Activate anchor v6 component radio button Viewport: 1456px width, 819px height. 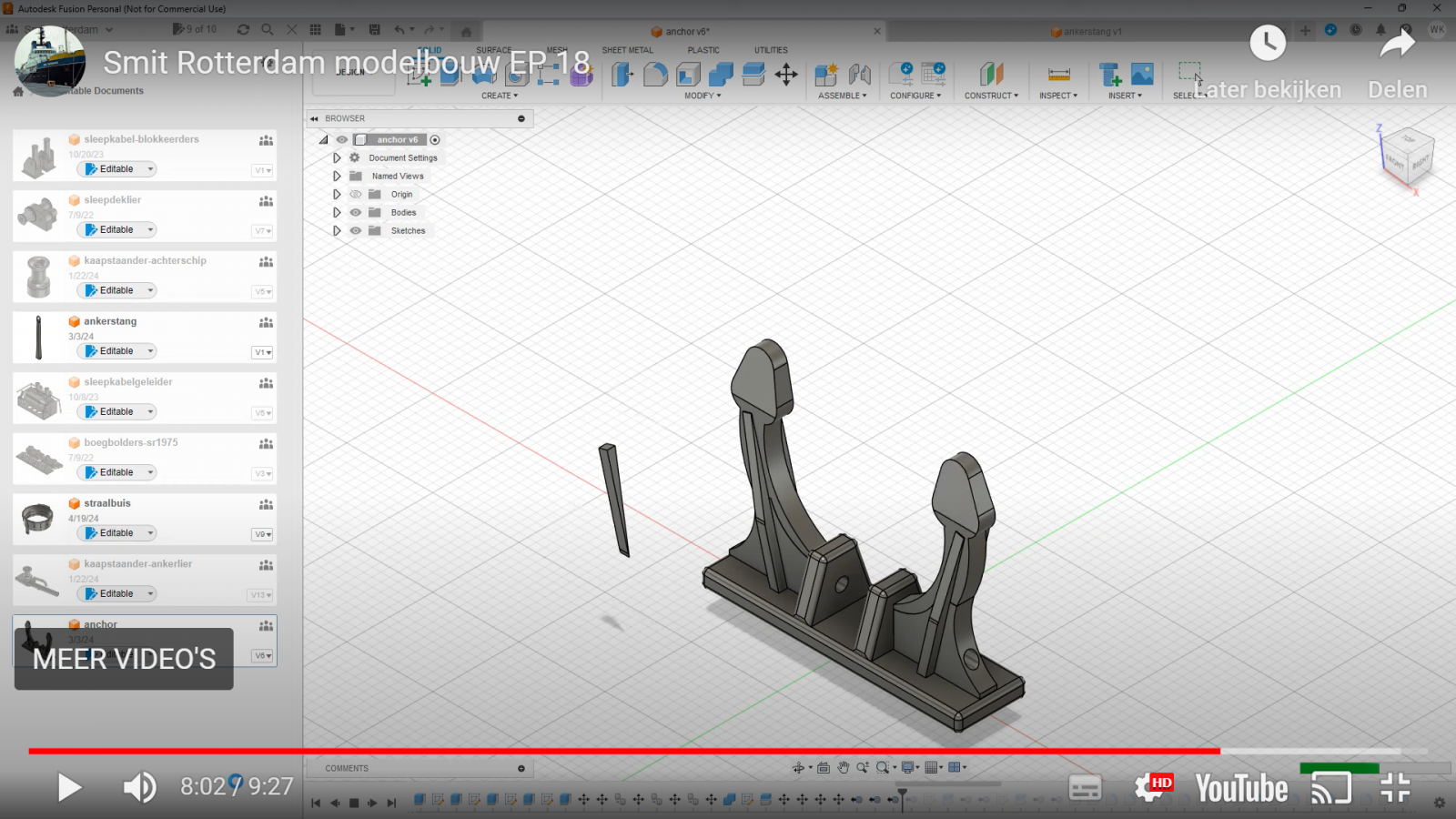coord(435,139)
